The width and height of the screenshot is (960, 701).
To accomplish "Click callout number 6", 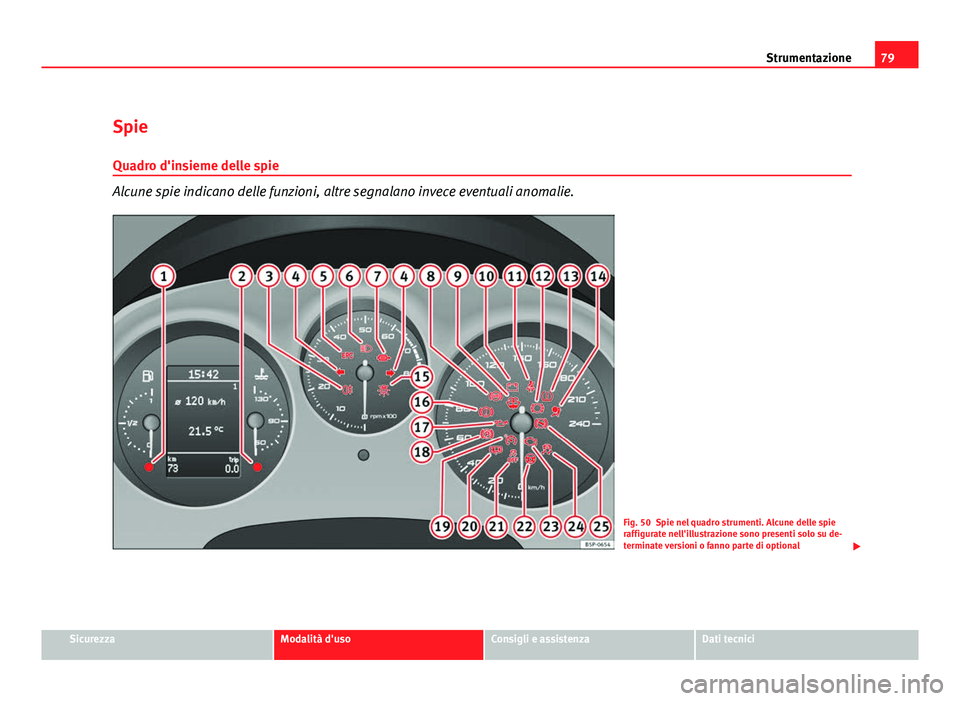I will (350, 276).
